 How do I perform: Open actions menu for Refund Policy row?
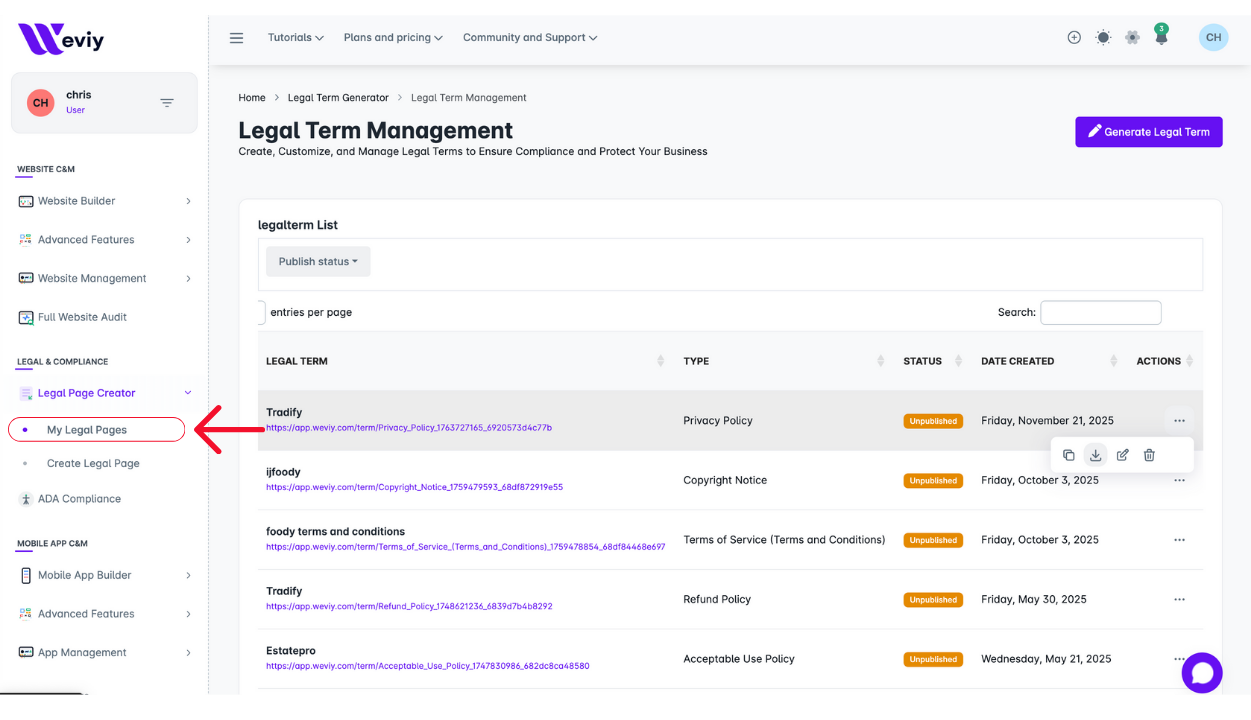(x=1179, y=600)
